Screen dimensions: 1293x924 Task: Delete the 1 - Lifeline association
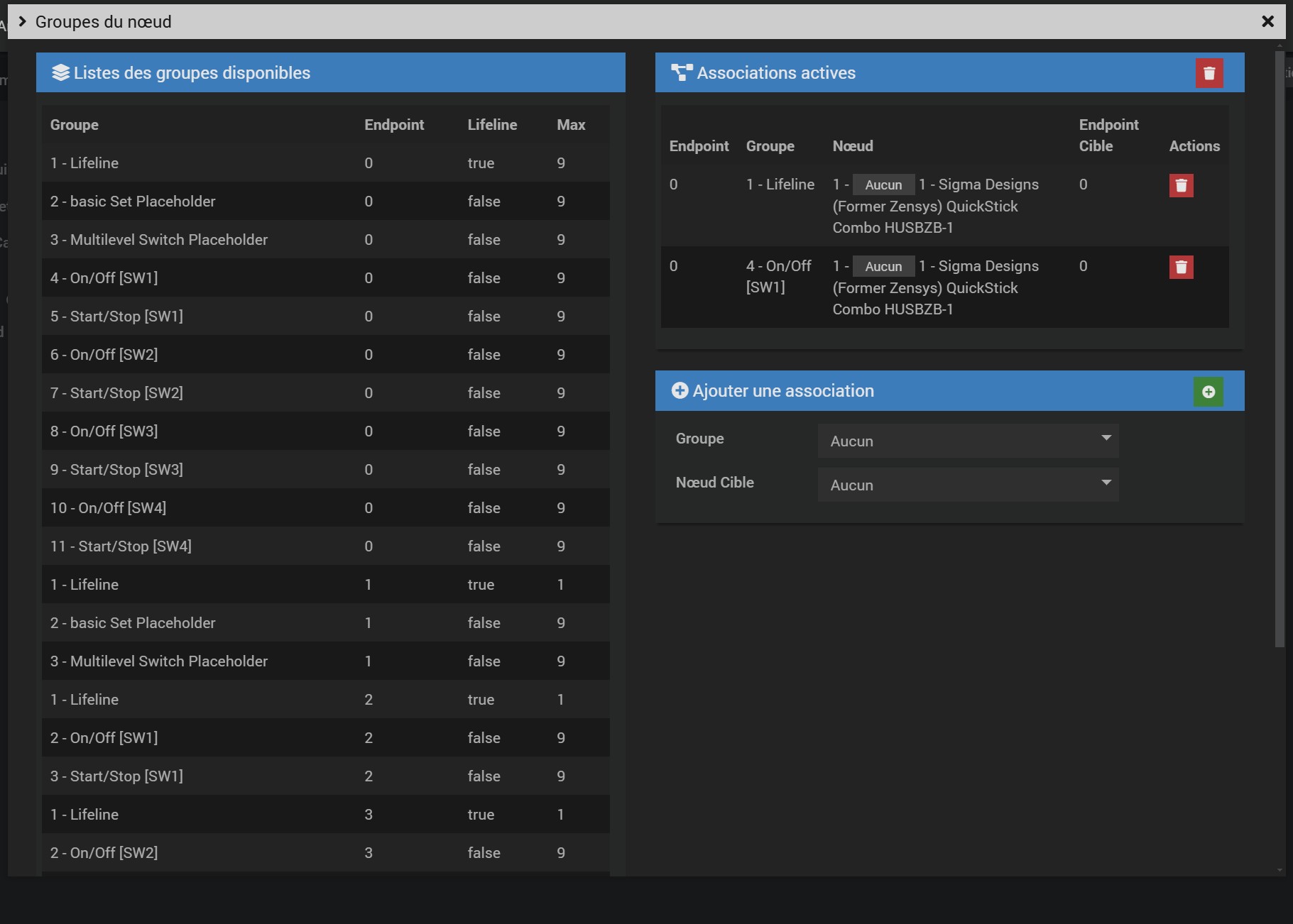point(1182,185)
